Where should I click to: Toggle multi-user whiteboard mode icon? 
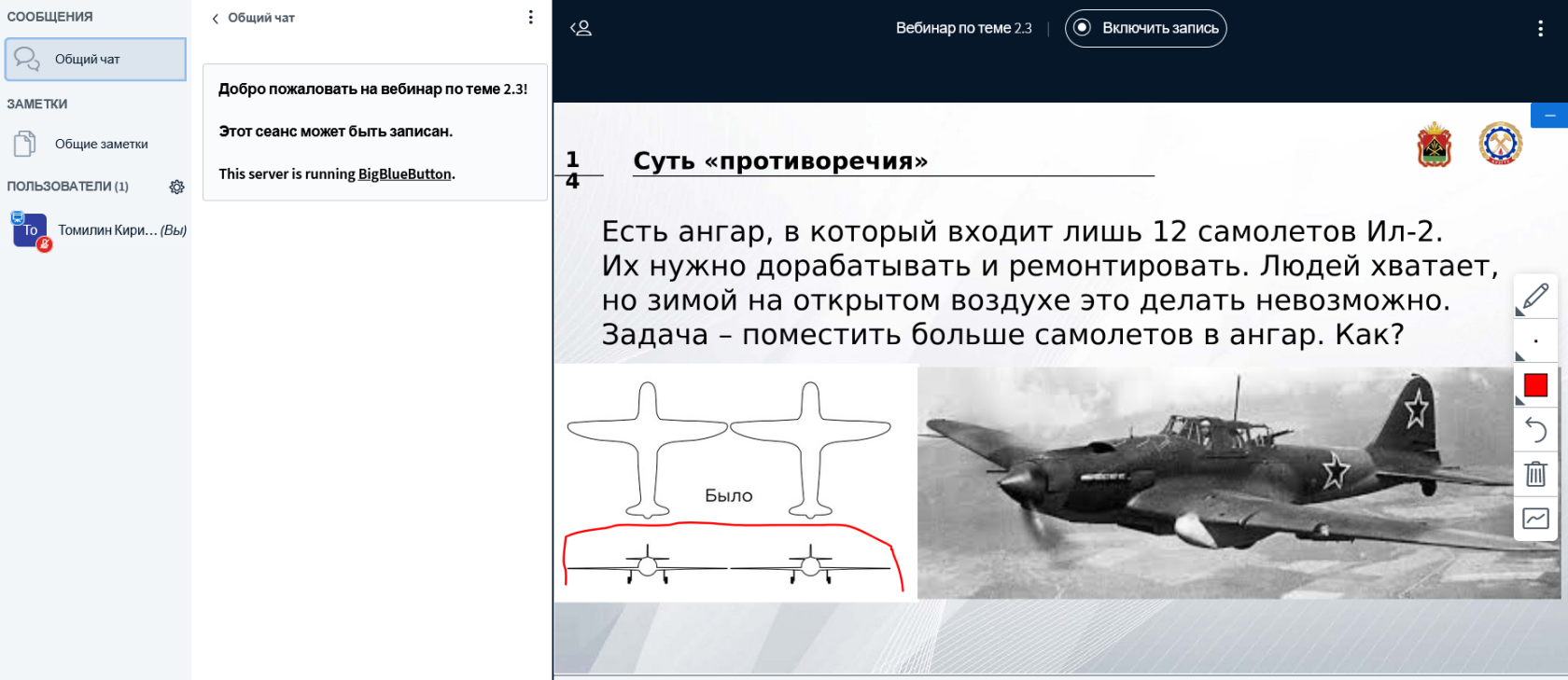point(1536,519)
